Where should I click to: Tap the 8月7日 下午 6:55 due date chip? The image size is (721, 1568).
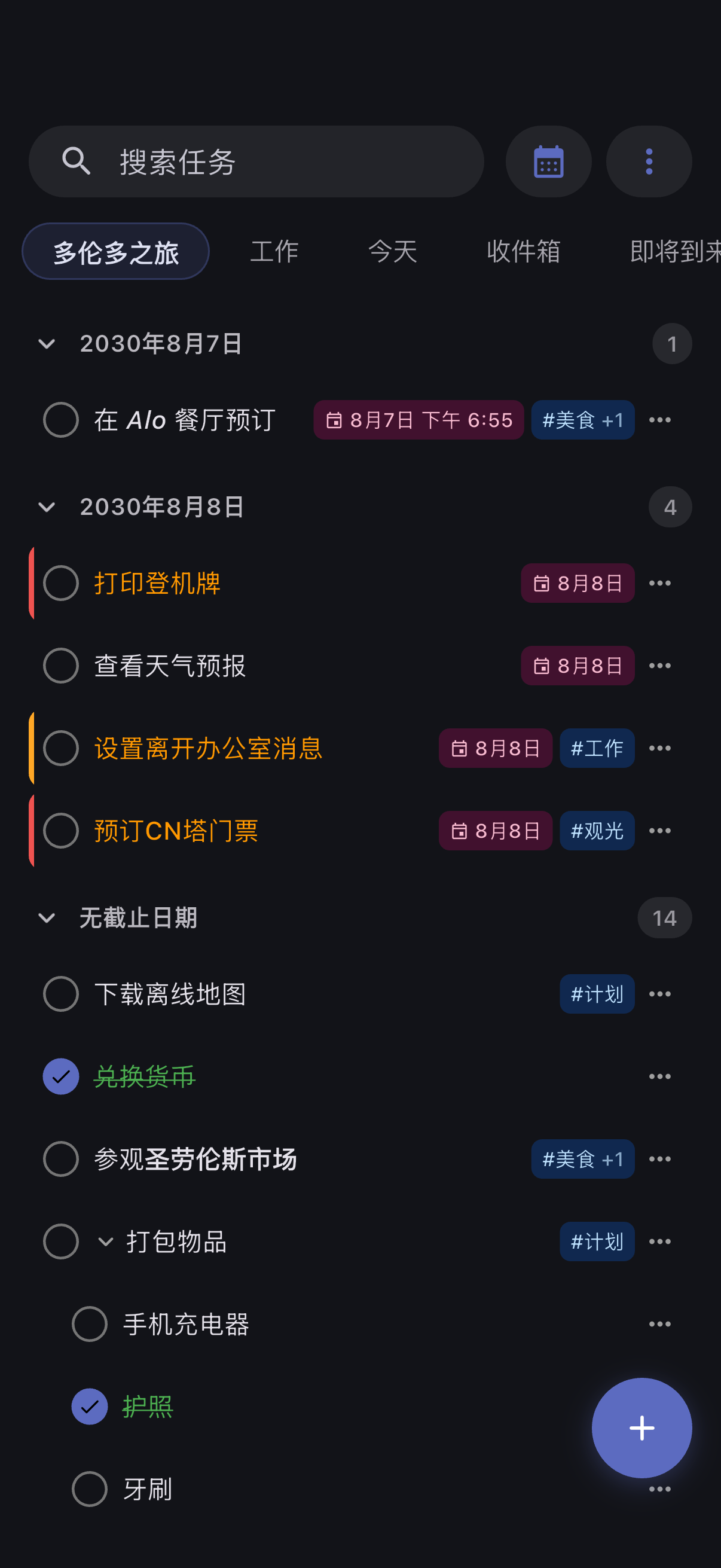coord(418,420)
